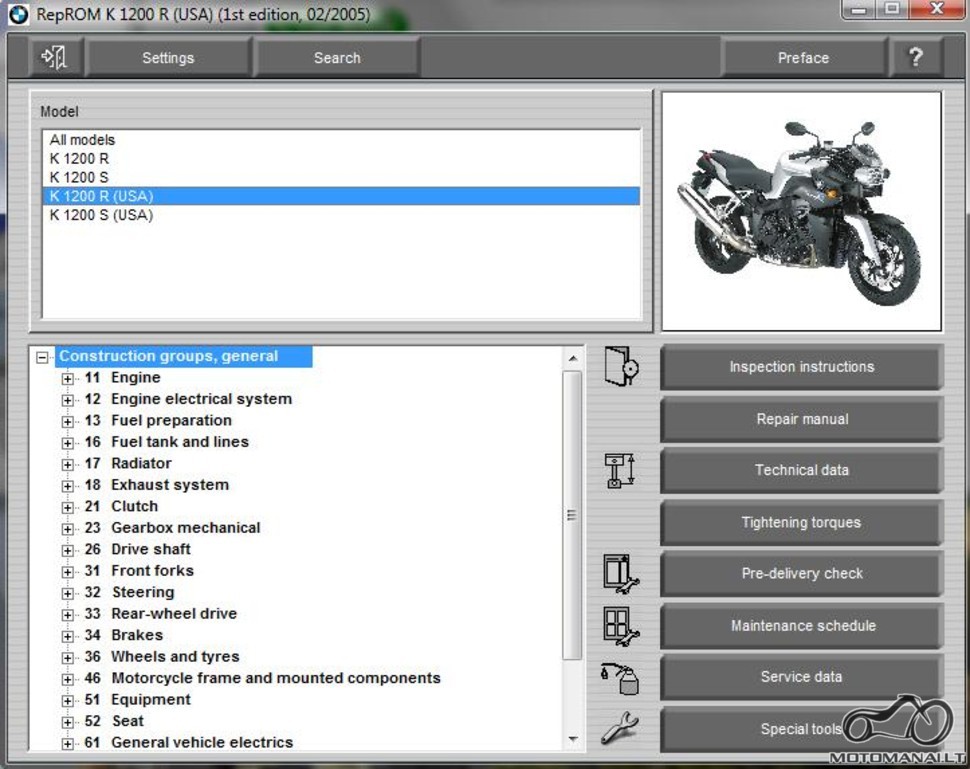The width and height of the screenshot is (970, 769).
Task: Click the BMW logo in title bar
Action: 19,14
